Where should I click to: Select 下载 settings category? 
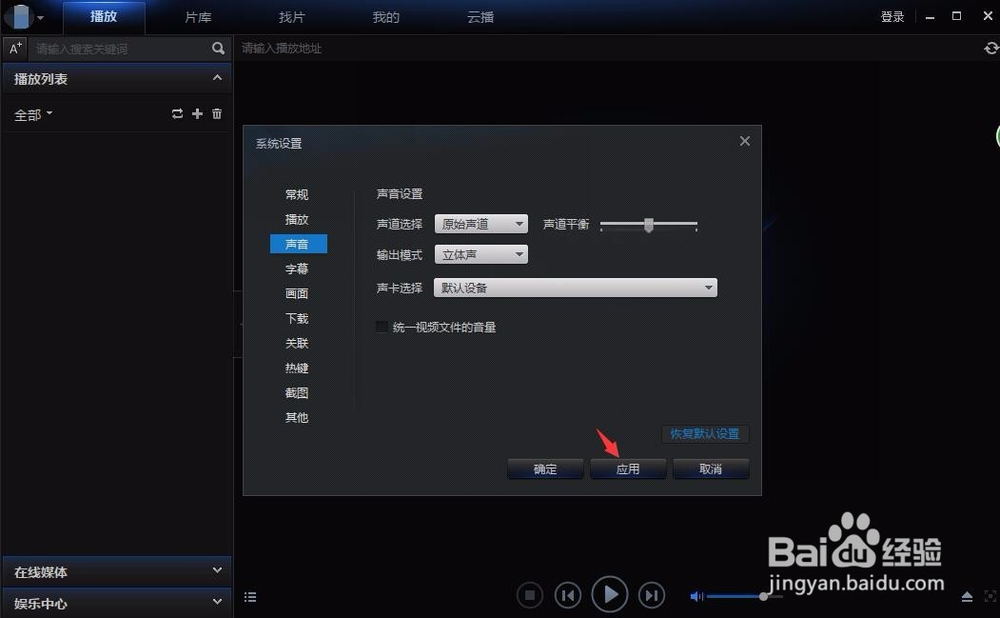click(297, 318)
